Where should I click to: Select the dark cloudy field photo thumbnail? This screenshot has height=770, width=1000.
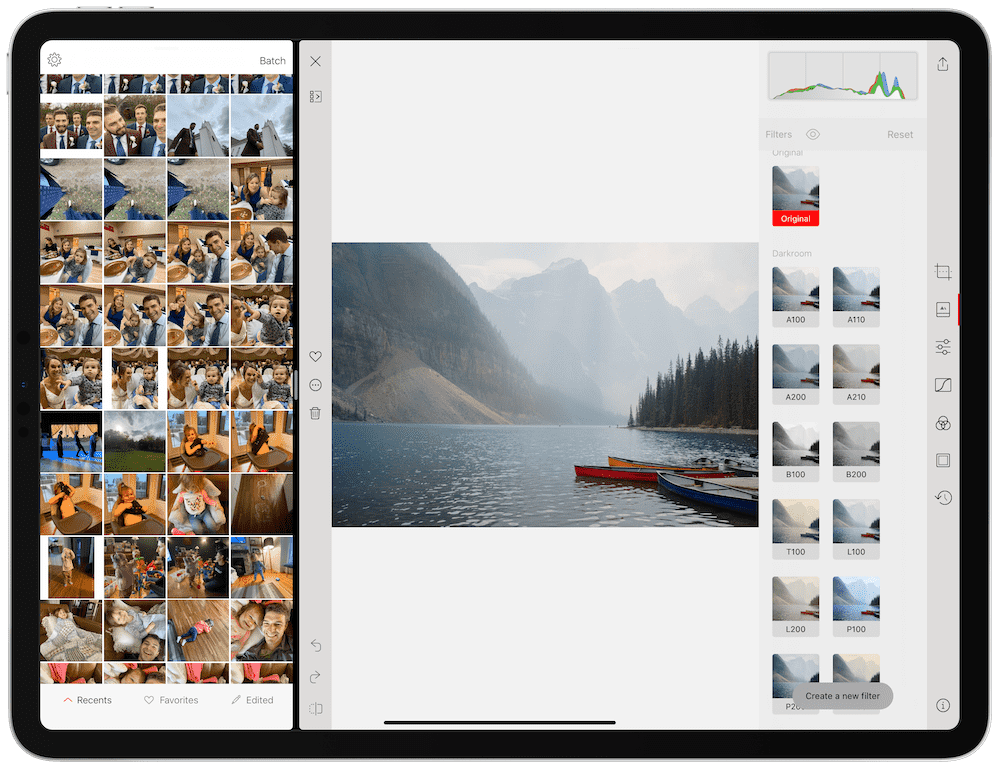(x=135, y=441)
